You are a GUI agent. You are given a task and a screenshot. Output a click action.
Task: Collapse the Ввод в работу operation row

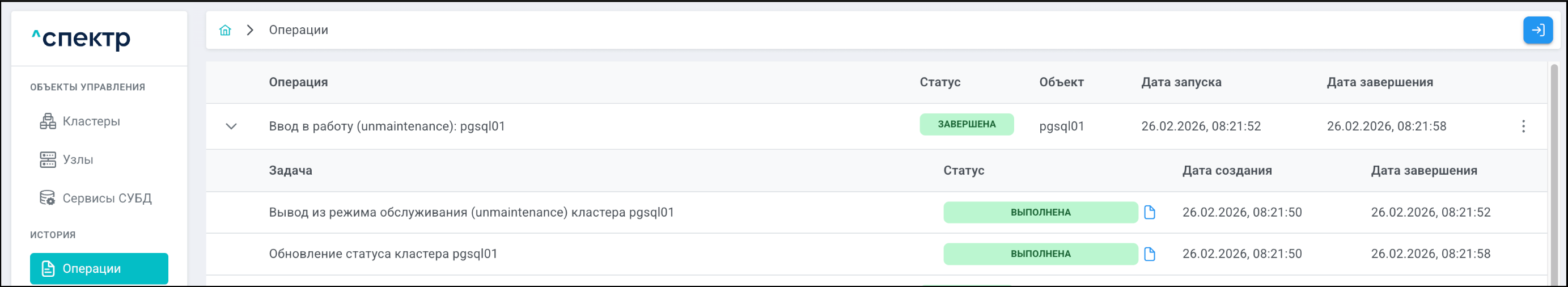231,126
